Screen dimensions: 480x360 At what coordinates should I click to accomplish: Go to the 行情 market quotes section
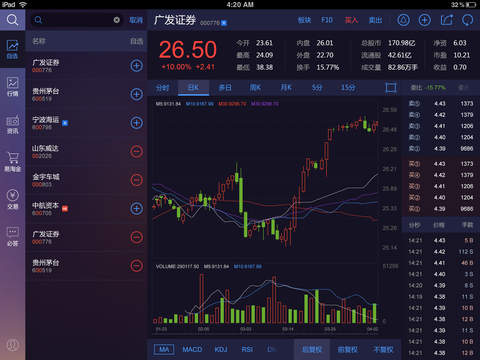pos(12,87)
